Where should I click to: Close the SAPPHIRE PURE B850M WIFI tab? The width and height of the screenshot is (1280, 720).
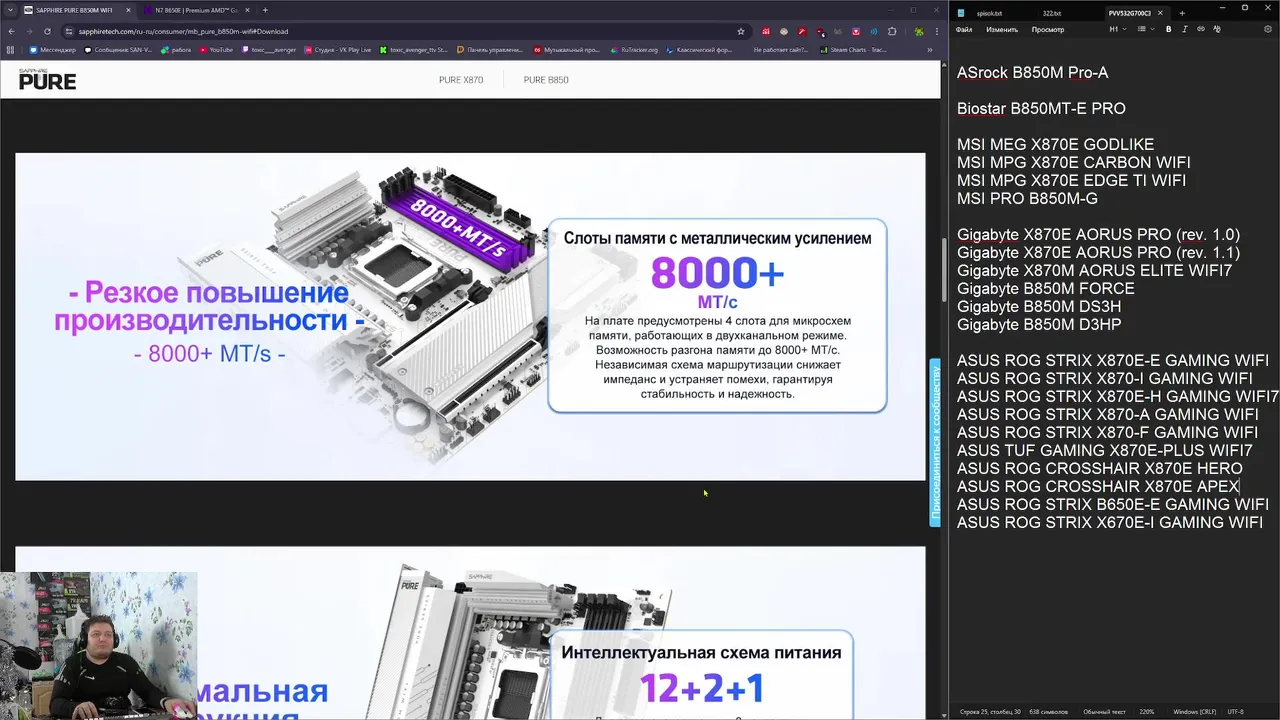point(128,10)
